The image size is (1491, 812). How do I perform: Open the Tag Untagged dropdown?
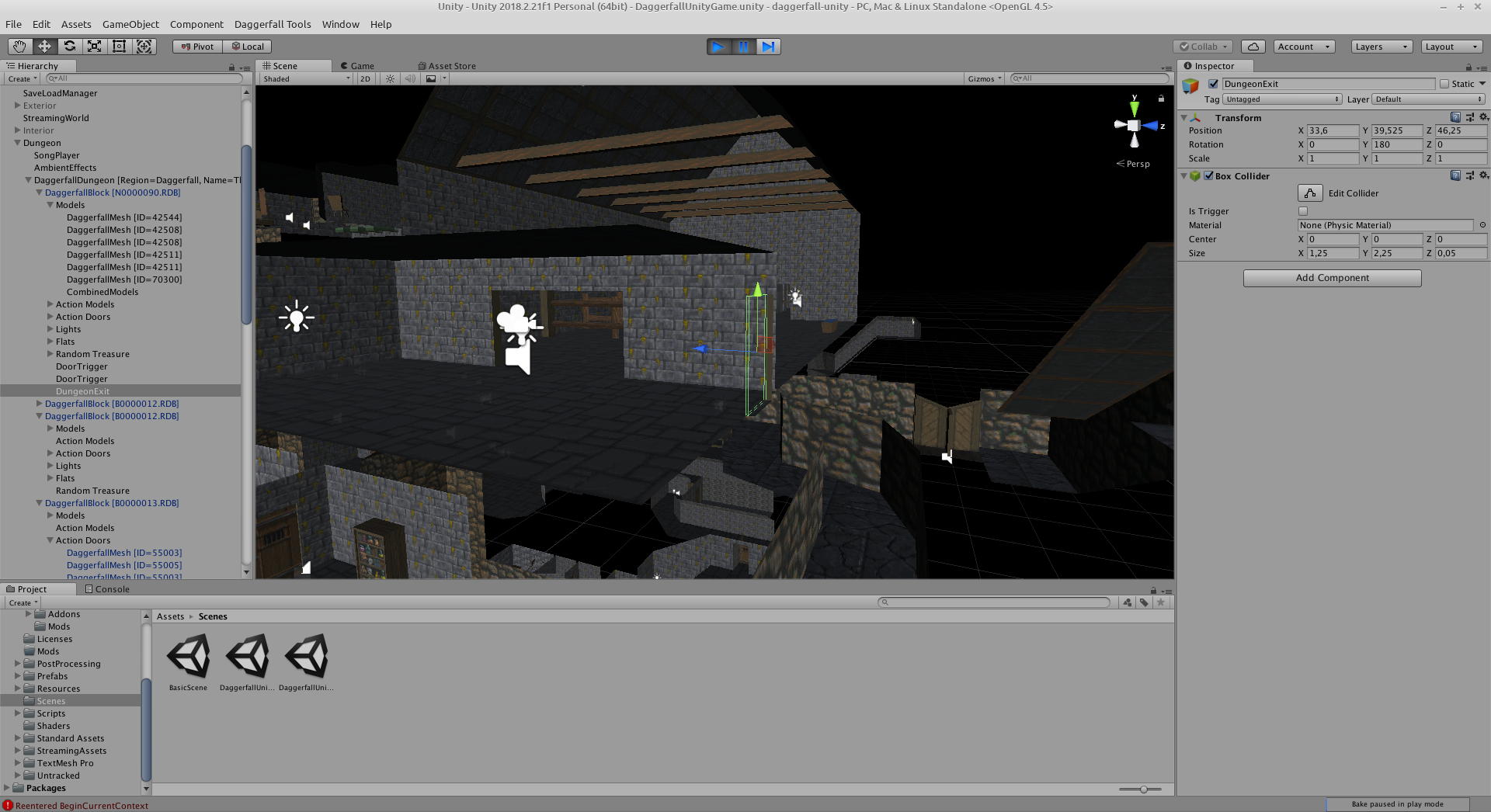(x=1282, y=99)
